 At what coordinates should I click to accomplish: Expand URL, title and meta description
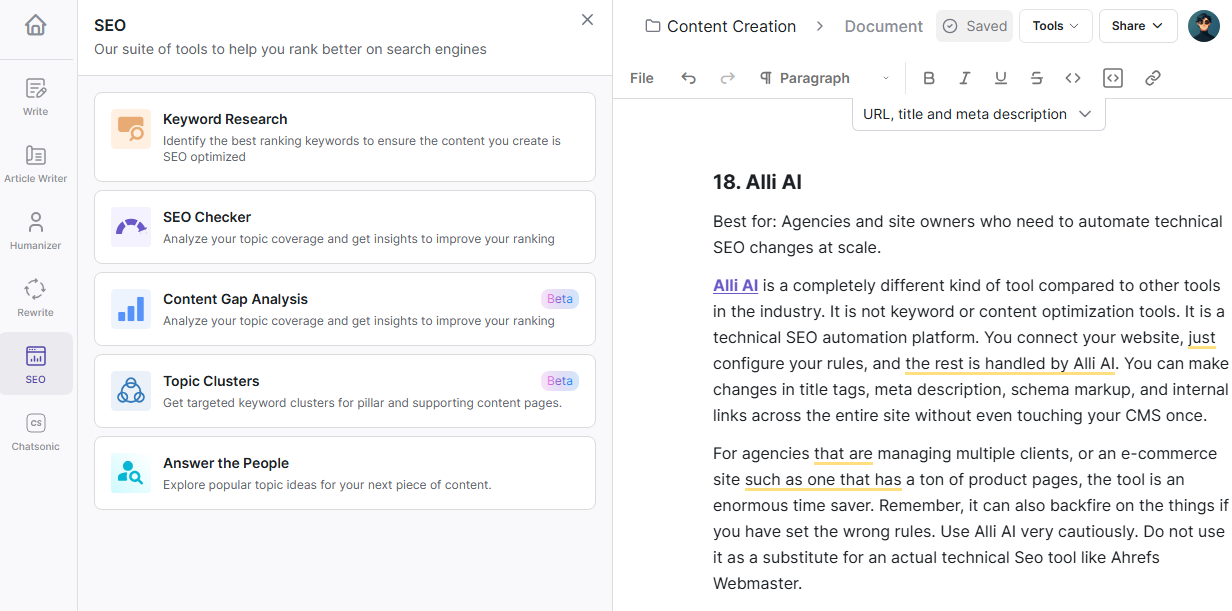[x=978, y=114]
